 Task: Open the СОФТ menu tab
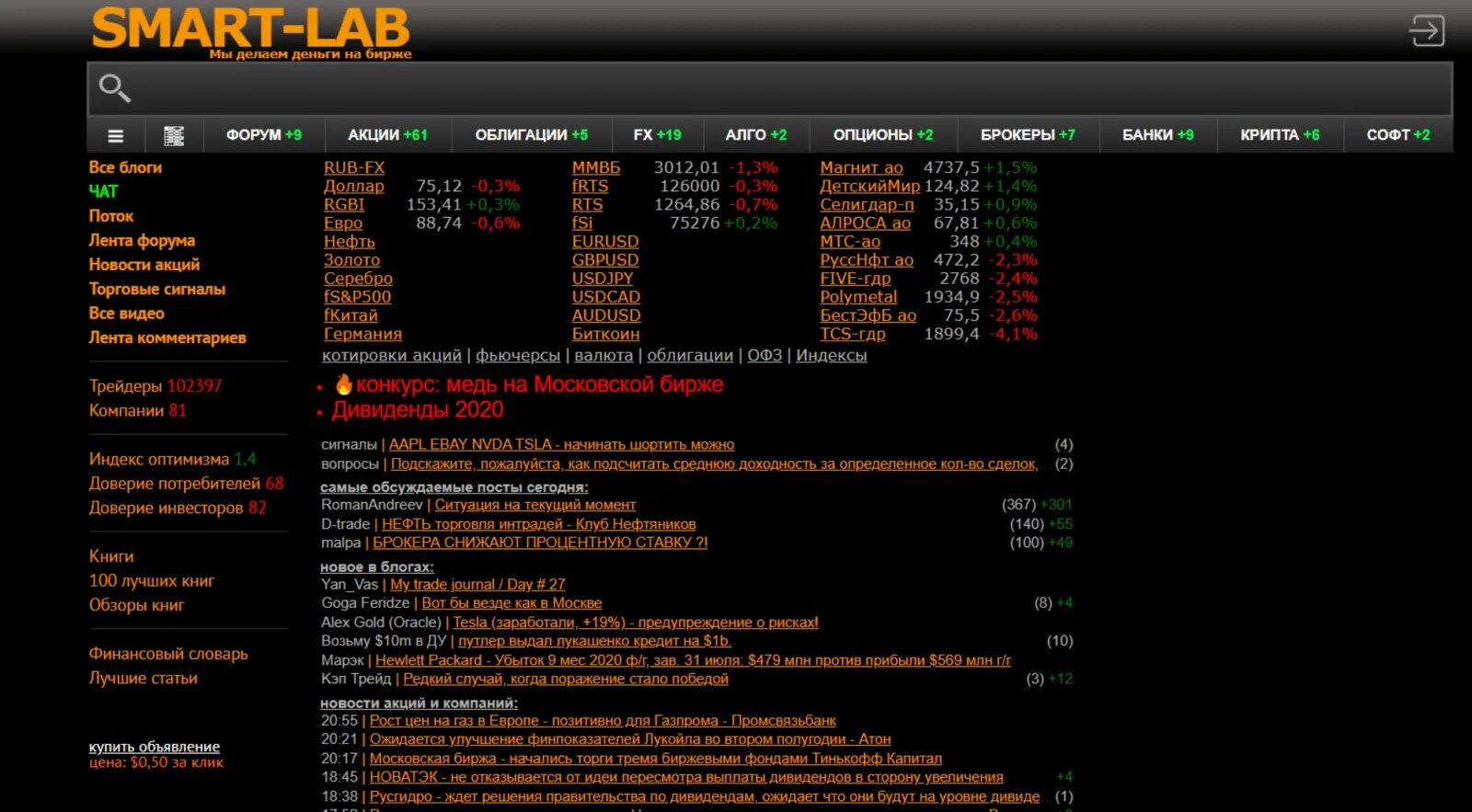tap(1397, 135)
